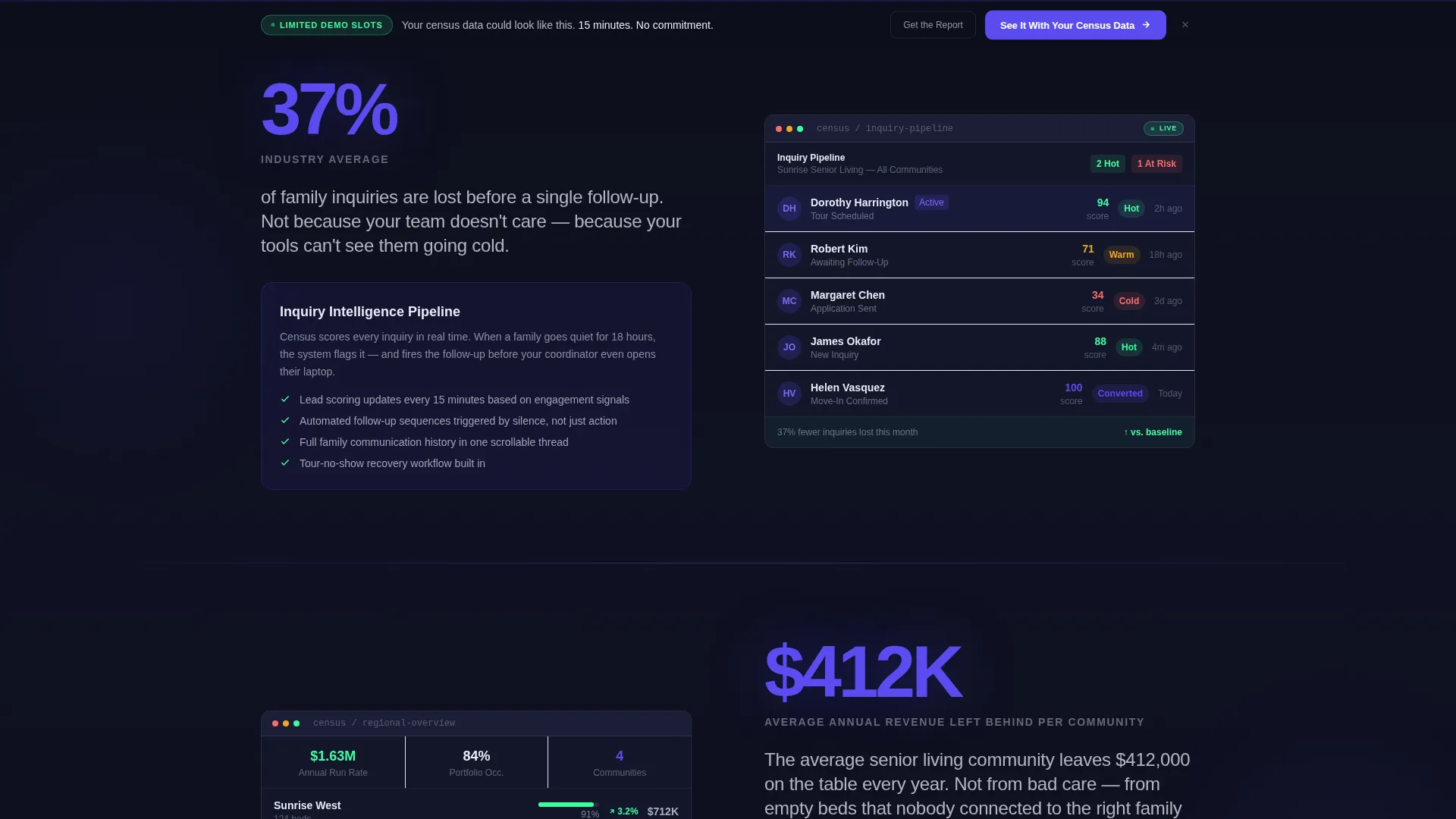The image size is (1456, 819).
Task: Click the score 94 value
Action: [x=1103, y=202]
